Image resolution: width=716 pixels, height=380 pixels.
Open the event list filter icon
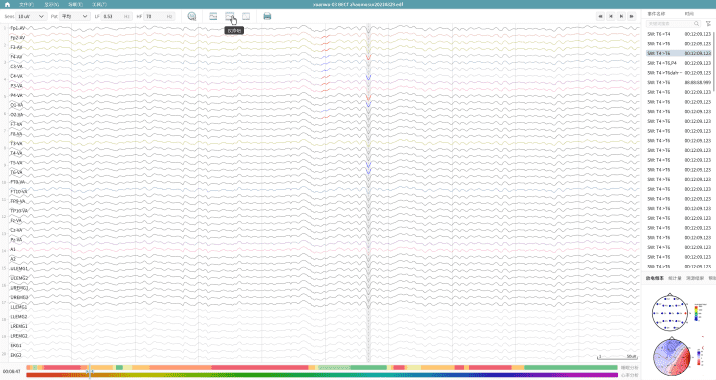click(708, 23)
